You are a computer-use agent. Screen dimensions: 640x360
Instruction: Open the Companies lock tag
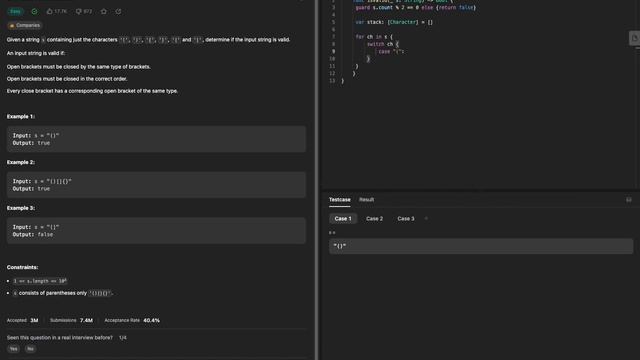coord(25,25)
